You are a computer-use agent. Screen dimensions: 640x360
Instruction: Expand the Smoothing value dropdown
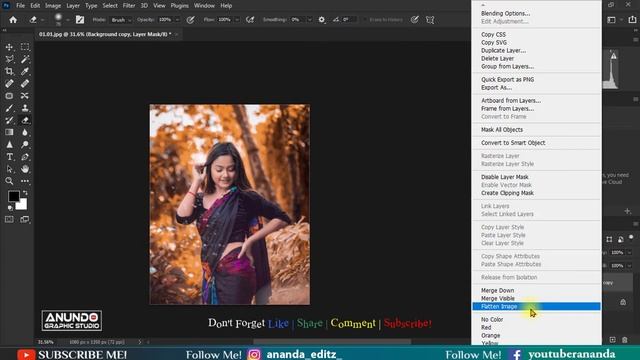point(309,20)
